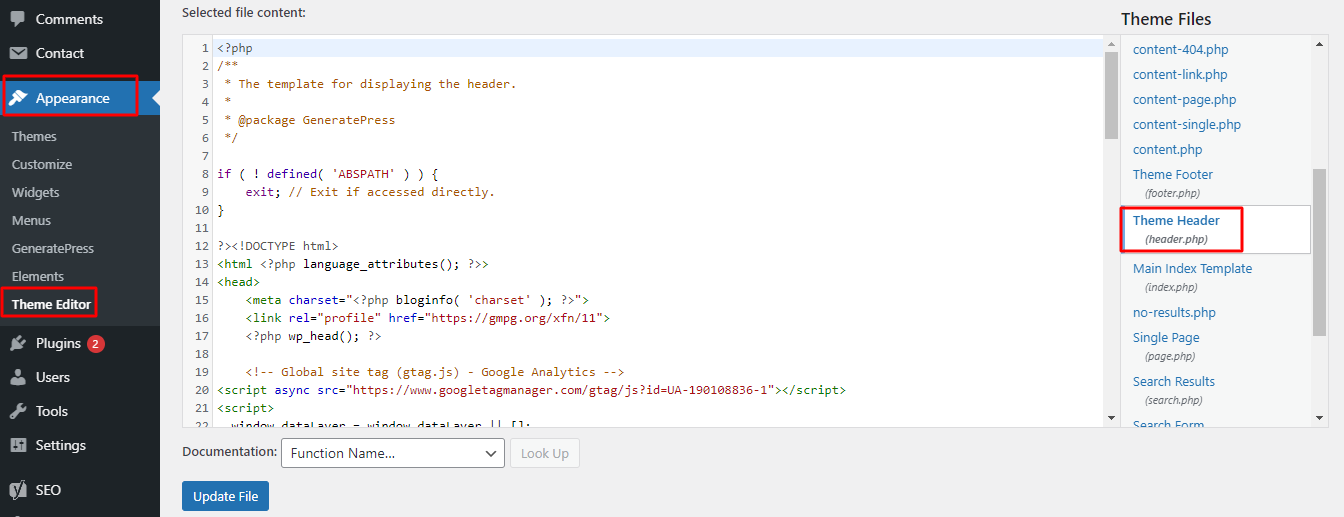Viewport: 1344px width, 517px height.
Task: Open the Search Results template file
Action: [x=1174, y=381]
